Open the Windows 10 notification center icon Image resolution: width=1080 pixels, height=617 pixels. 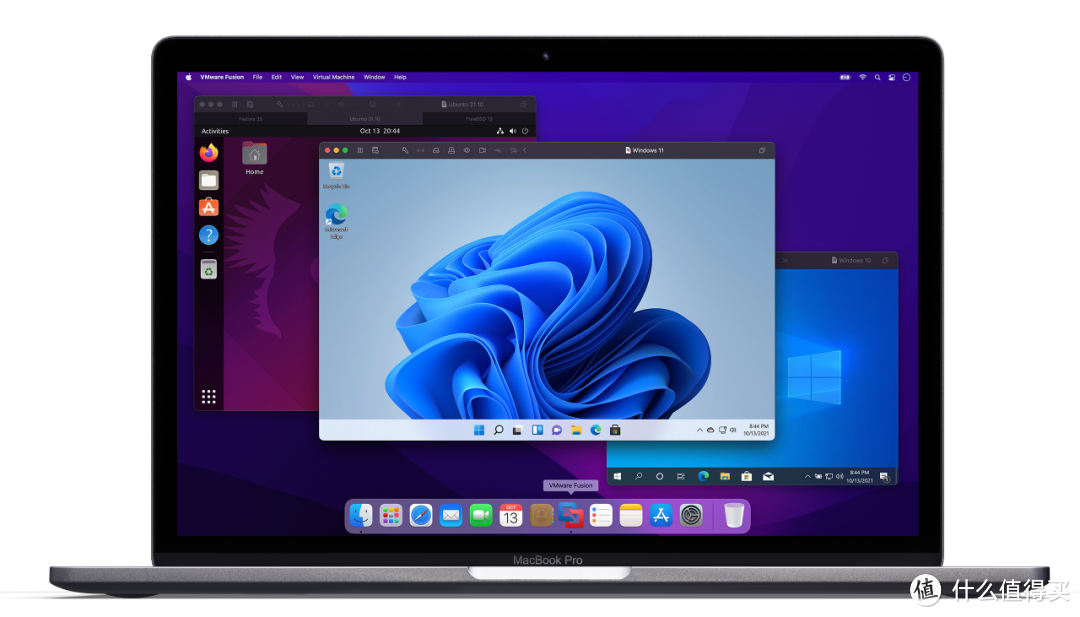point(884,477)
